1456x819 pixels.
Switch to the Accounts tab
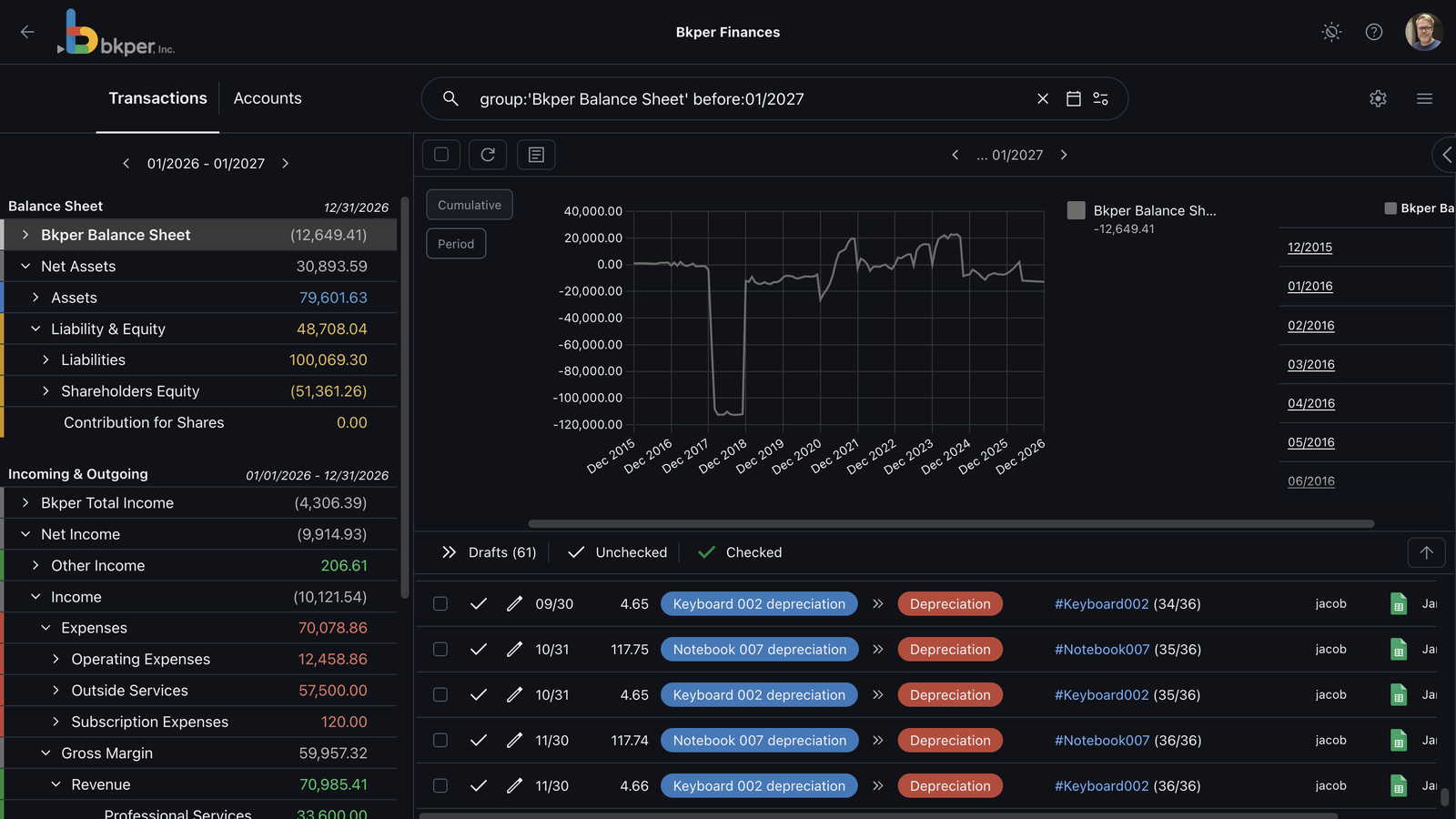point(268,98)
